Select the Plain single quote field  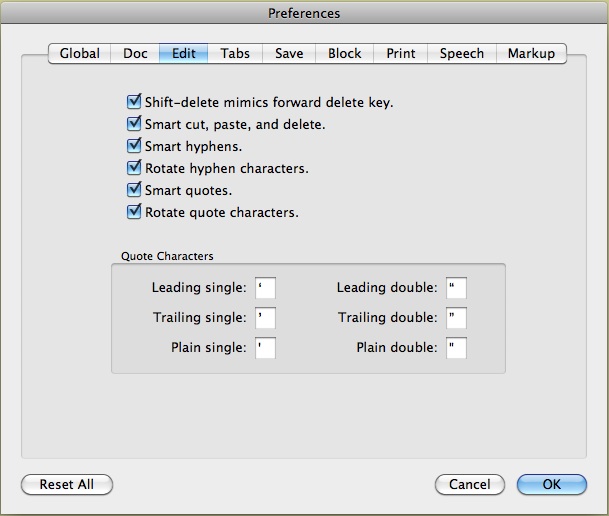(265, 348)
